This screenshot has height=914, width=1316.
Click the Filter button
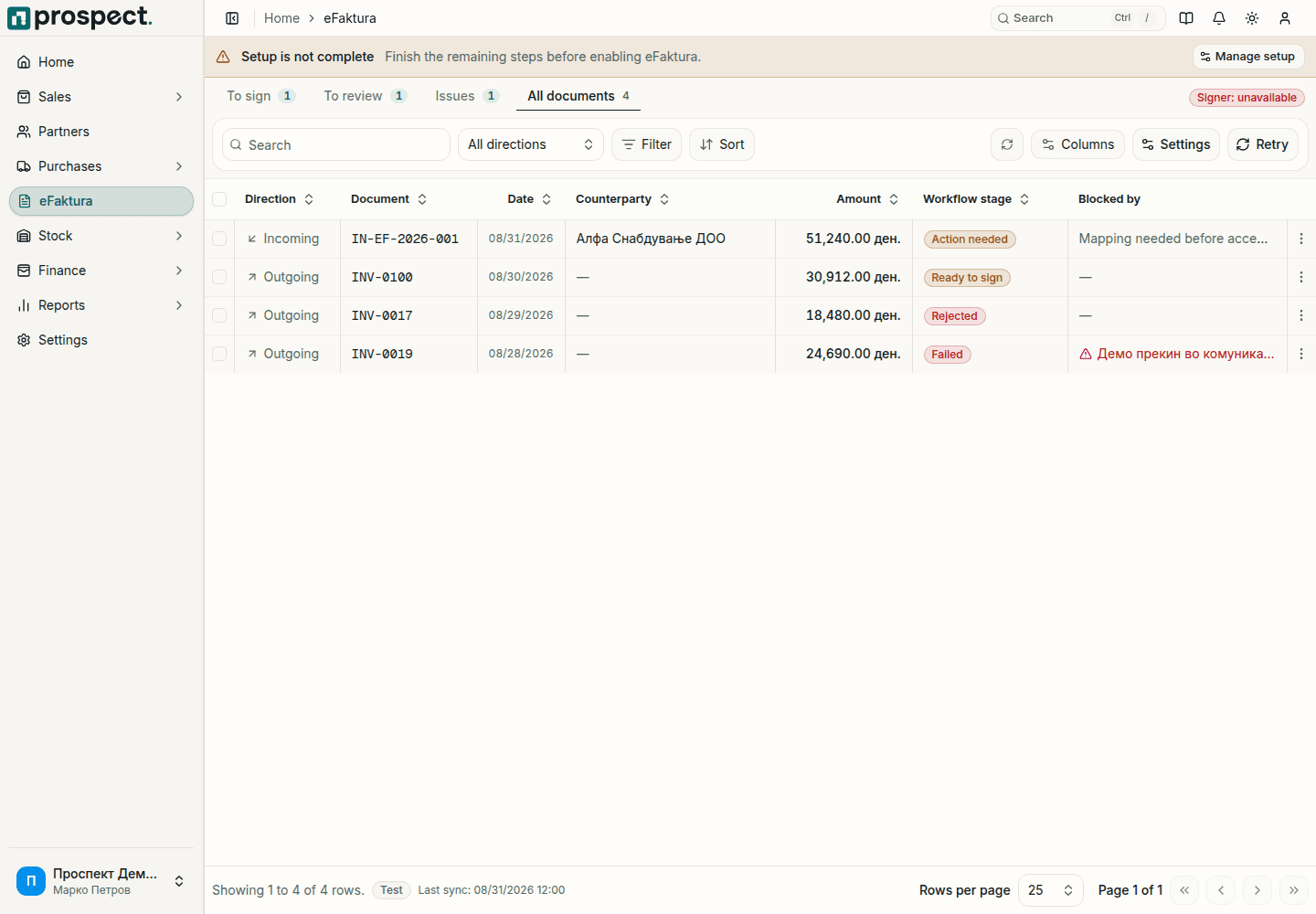click(x=647, y=144)
